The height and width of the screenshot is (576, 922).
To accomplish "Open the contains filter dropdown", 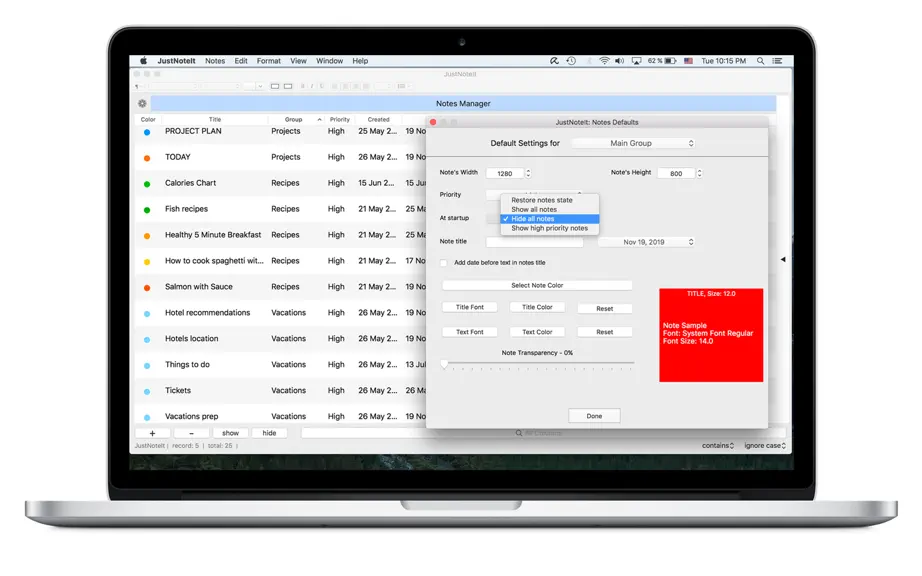I will coord(717,446).
